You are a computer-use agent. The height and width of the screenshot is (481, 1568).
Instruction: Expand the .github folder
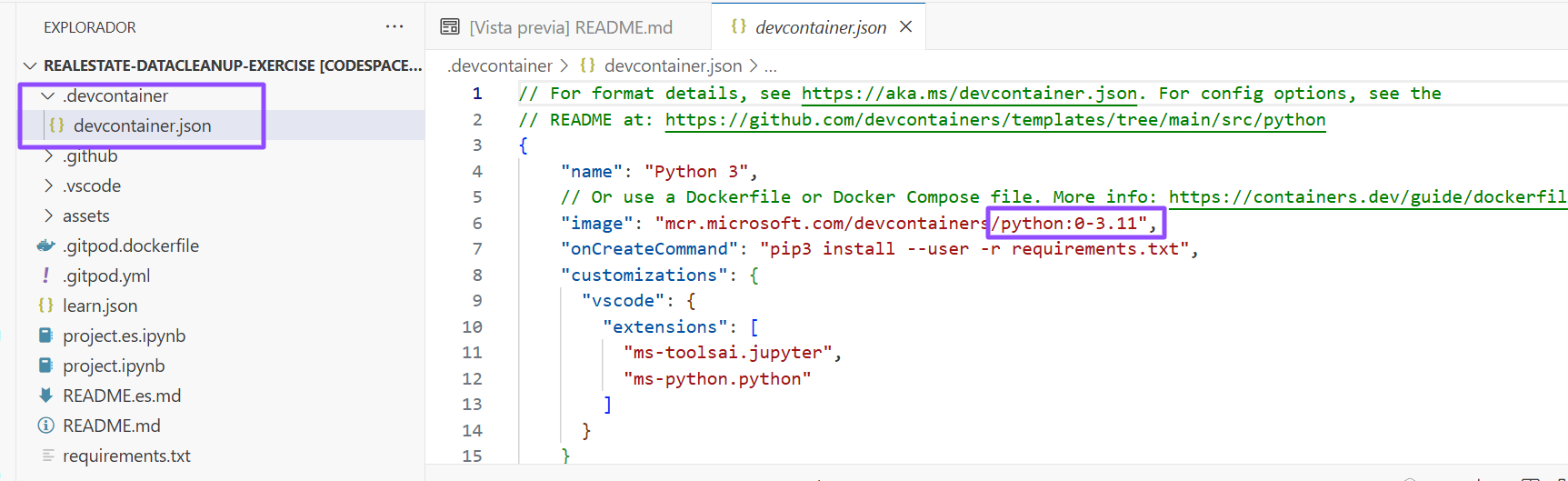[x=48, y=155]
